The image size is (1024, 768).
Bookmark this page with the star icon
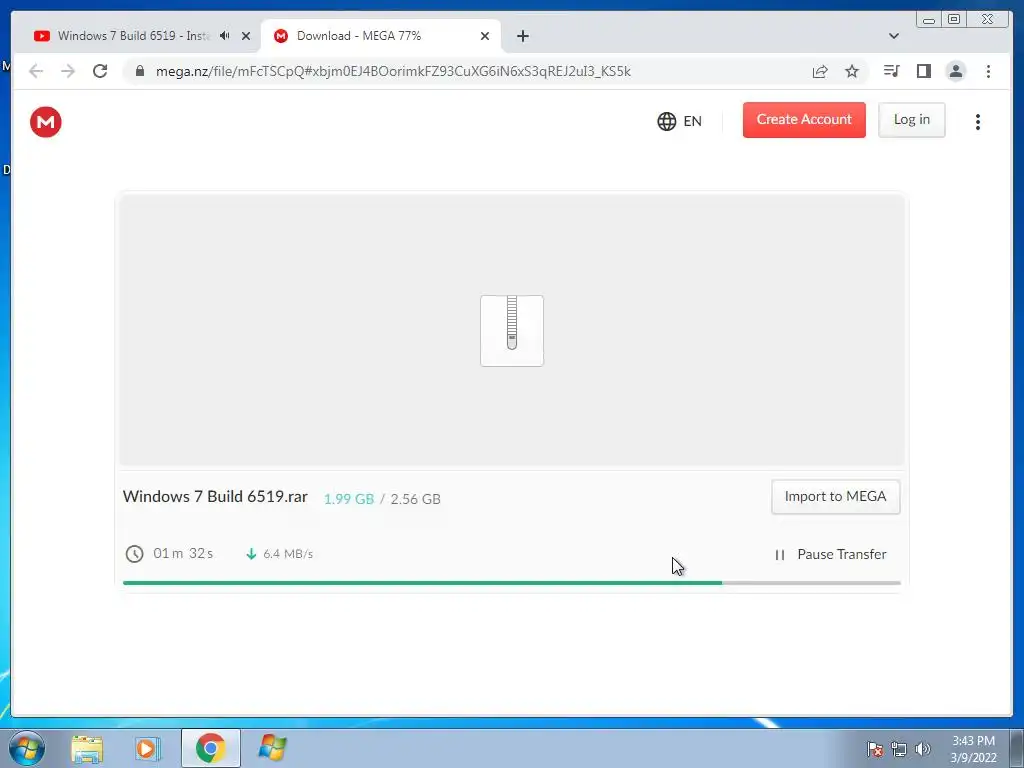(852, 71)
